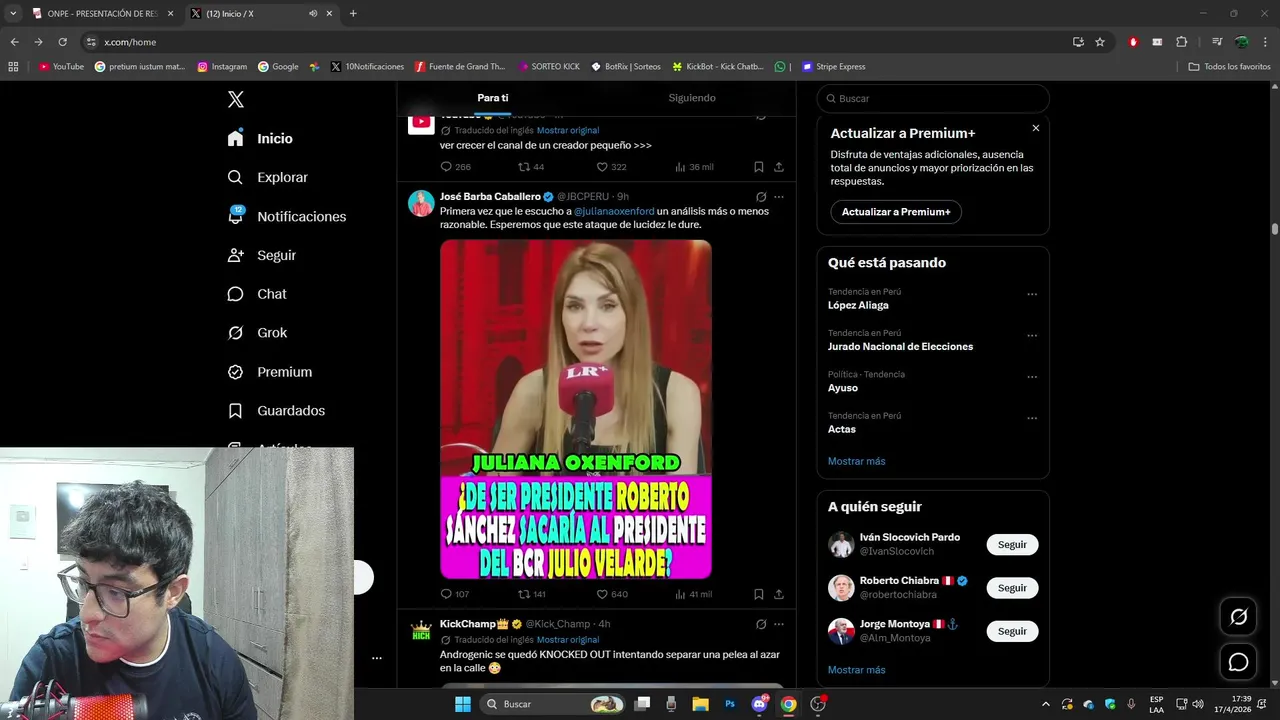Bookmark José Barba Caballero's post
Image resolution: width=1280 pixels, height=720 pixels.
click(x=759, y=594)
